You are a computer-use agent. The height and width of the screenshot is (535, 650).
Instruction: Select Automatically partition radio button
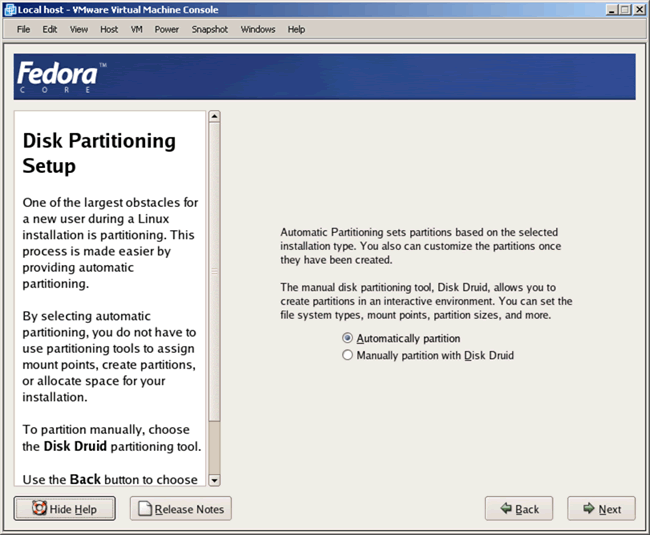click(x=348, y=339)
